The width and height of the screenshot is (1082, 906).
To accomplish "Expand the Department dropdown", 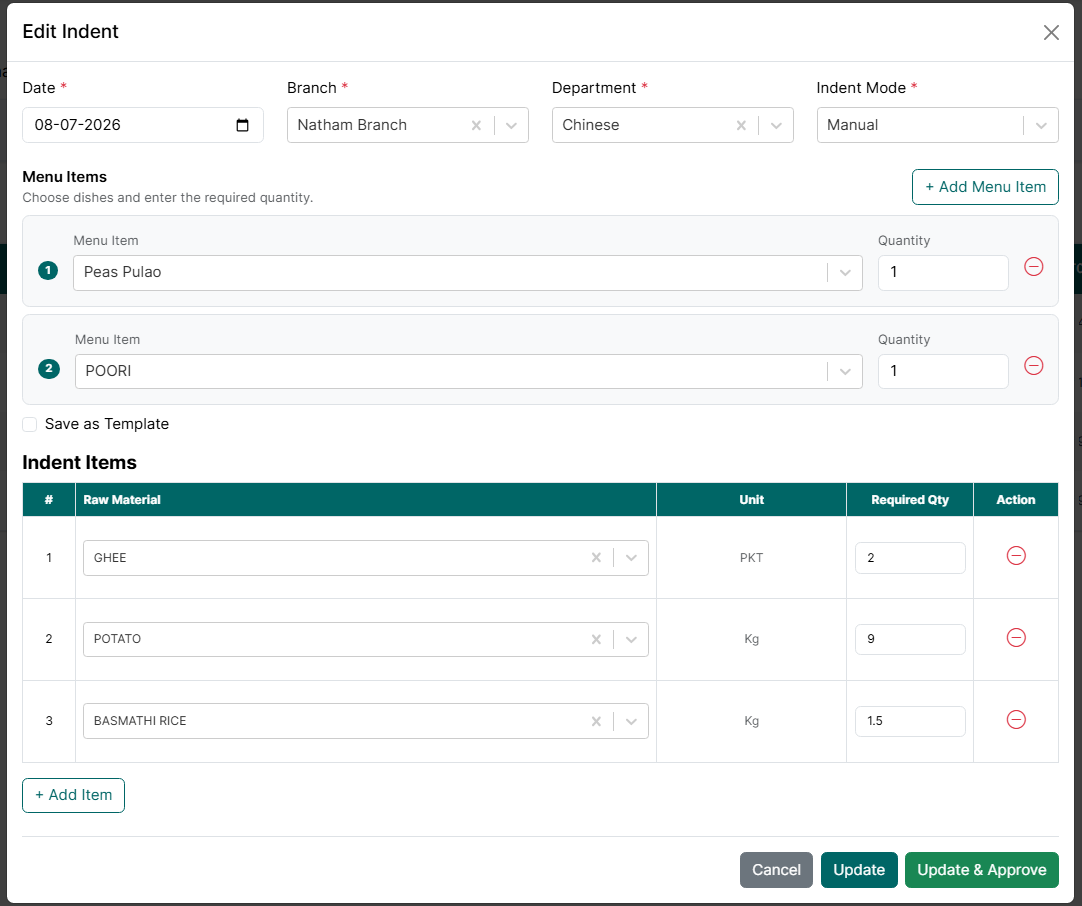I will pyautogui.click(x=776, y=126).
